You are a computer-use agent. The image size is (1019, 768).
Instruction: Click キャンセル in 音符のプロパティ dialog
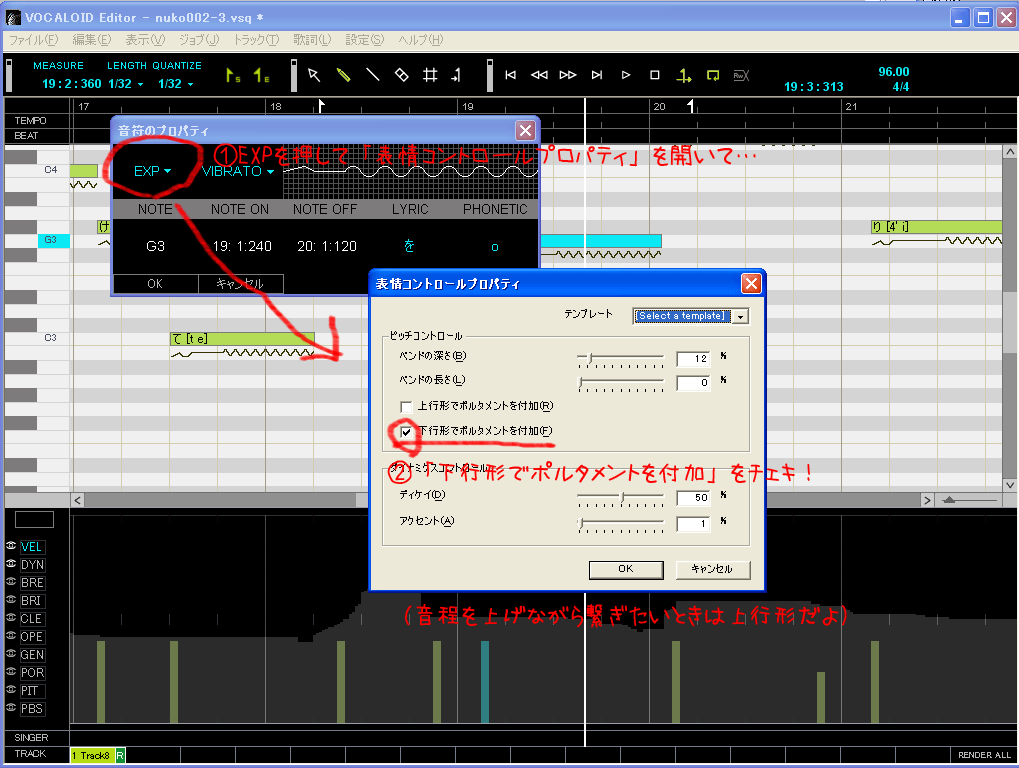pyautogui.click(x=240, y=284)
